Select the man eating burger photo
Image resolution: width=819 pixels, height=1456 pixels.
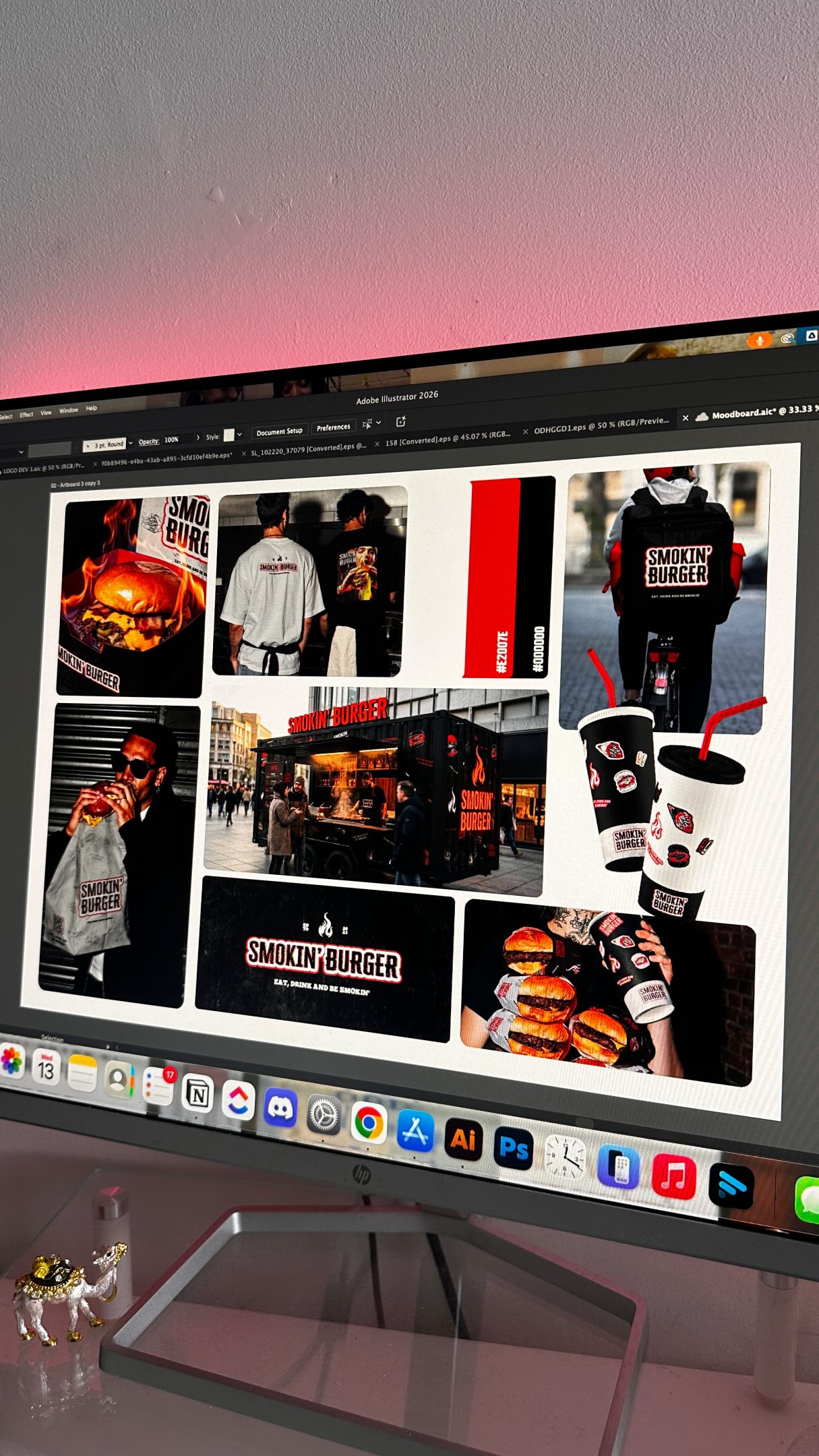coord(120,855)
